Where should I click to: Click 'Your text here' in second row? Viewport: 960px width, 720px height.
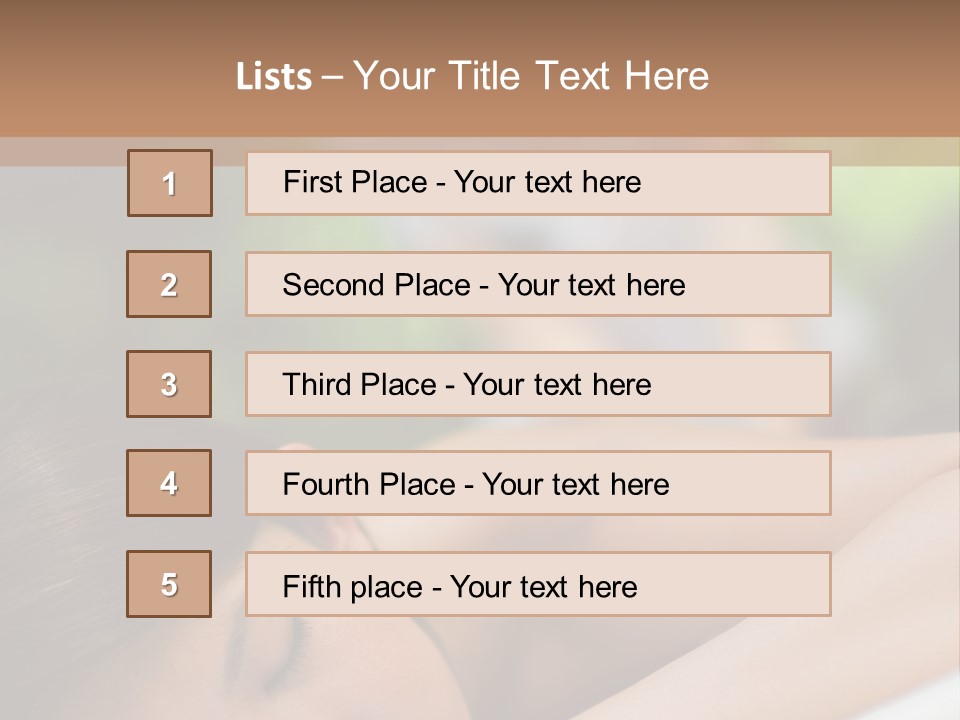[x=591, y=285]
